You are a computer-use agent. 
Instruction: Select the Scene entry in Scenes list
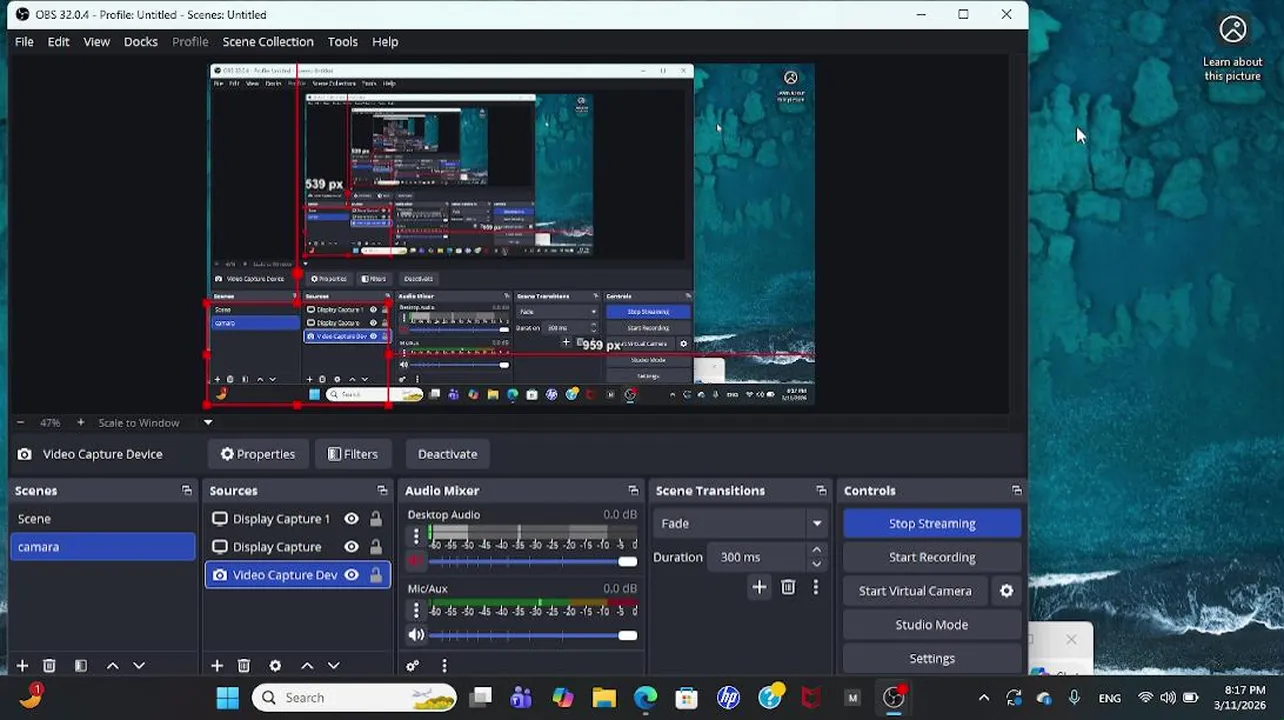coord(103,519)
